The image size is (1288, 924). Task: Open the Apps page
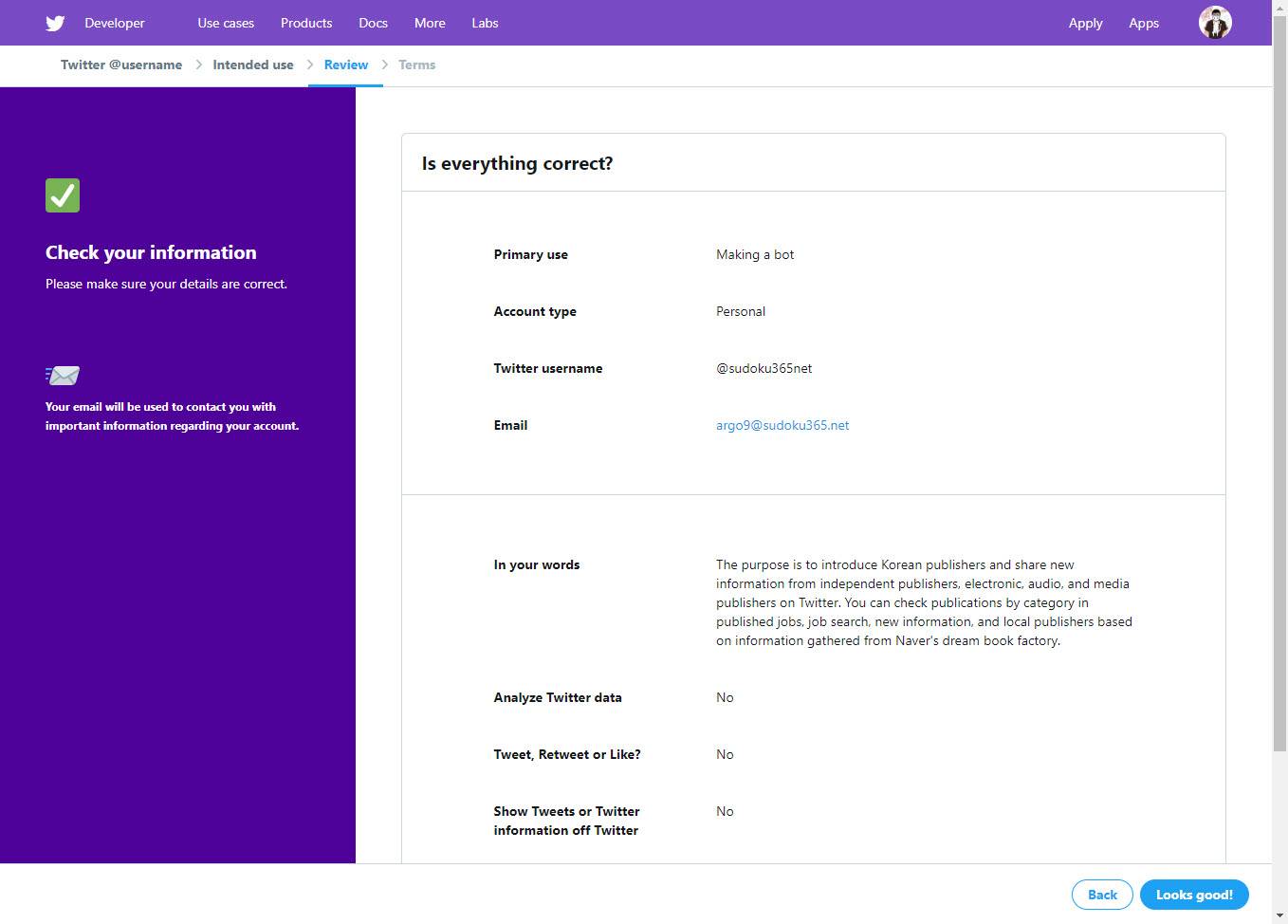[x=1144, y=23]
